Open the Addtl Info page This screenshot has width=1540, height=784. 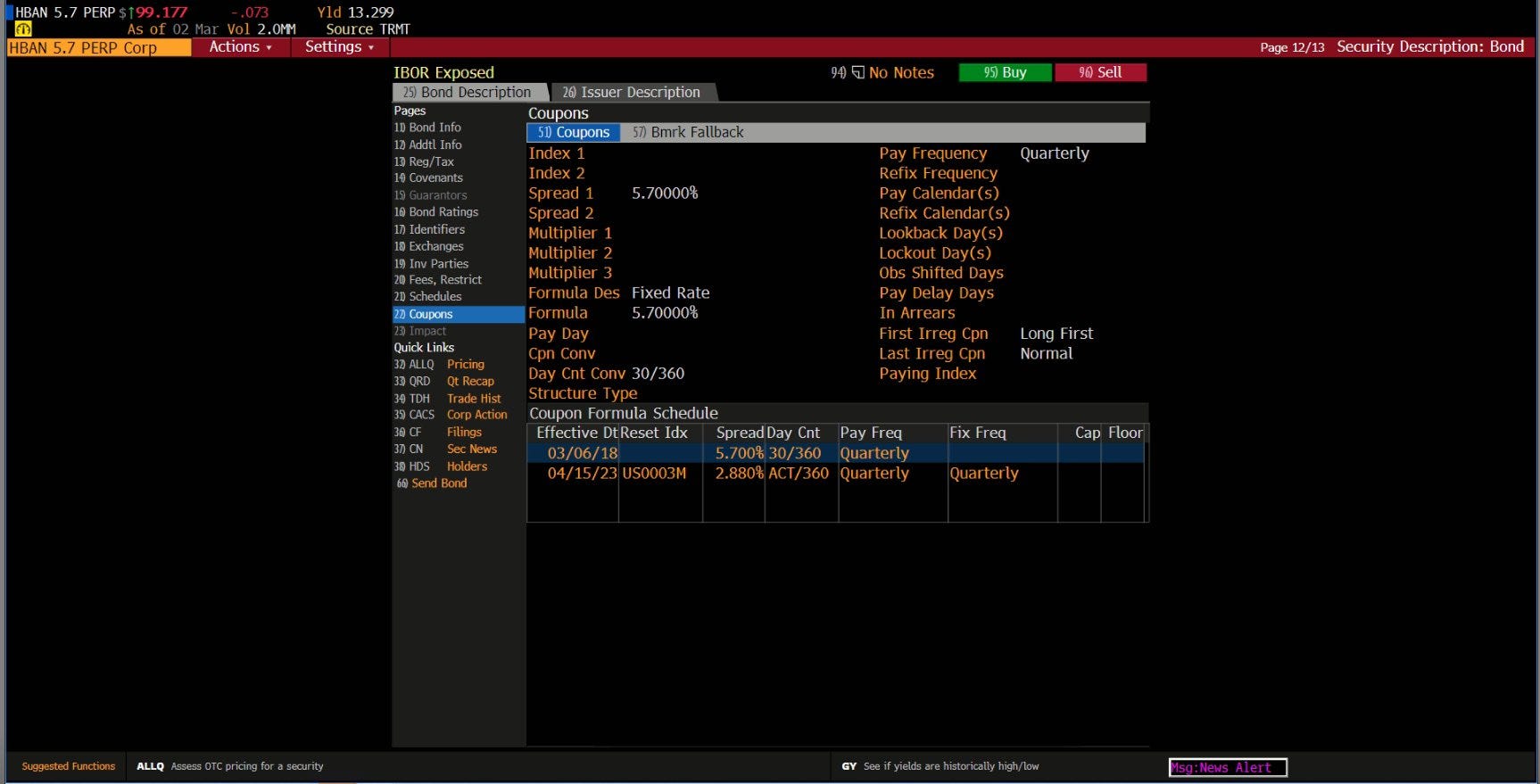pyautogui.click(x=427, y=144)
